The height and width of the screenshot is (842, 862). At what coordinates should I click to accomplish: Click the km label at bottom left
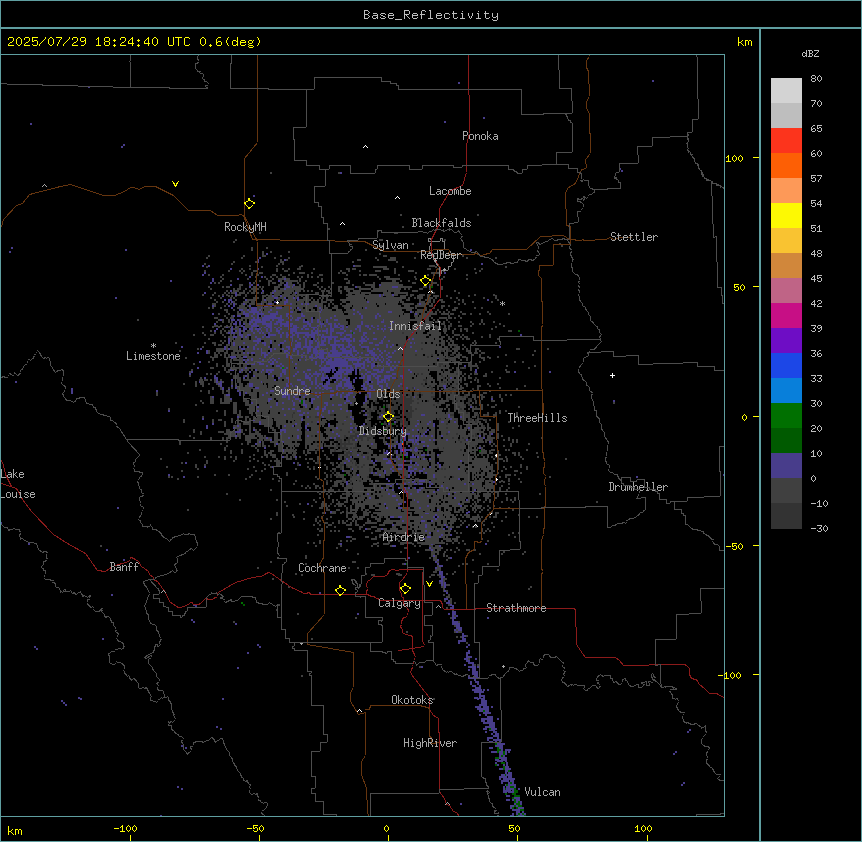[x=15, y=830]
